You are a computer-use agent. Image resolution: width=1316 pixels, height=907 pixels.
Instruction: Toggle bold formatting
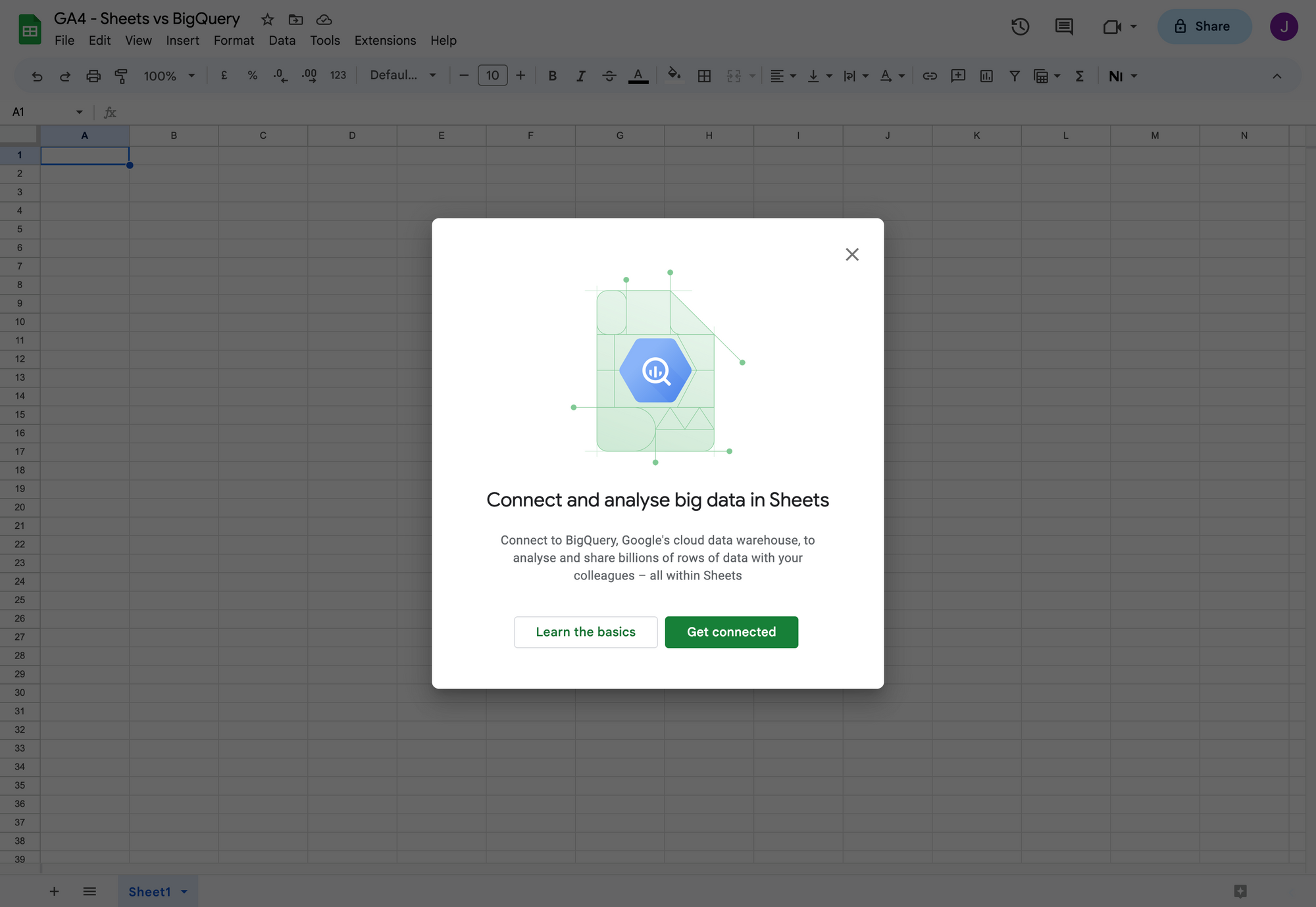pos(553,76)
